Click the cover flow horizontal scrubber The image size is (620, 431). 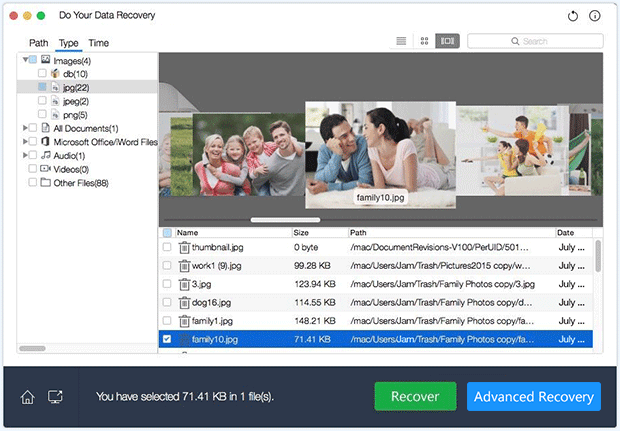pyautogui.click(x=285, y=219)
